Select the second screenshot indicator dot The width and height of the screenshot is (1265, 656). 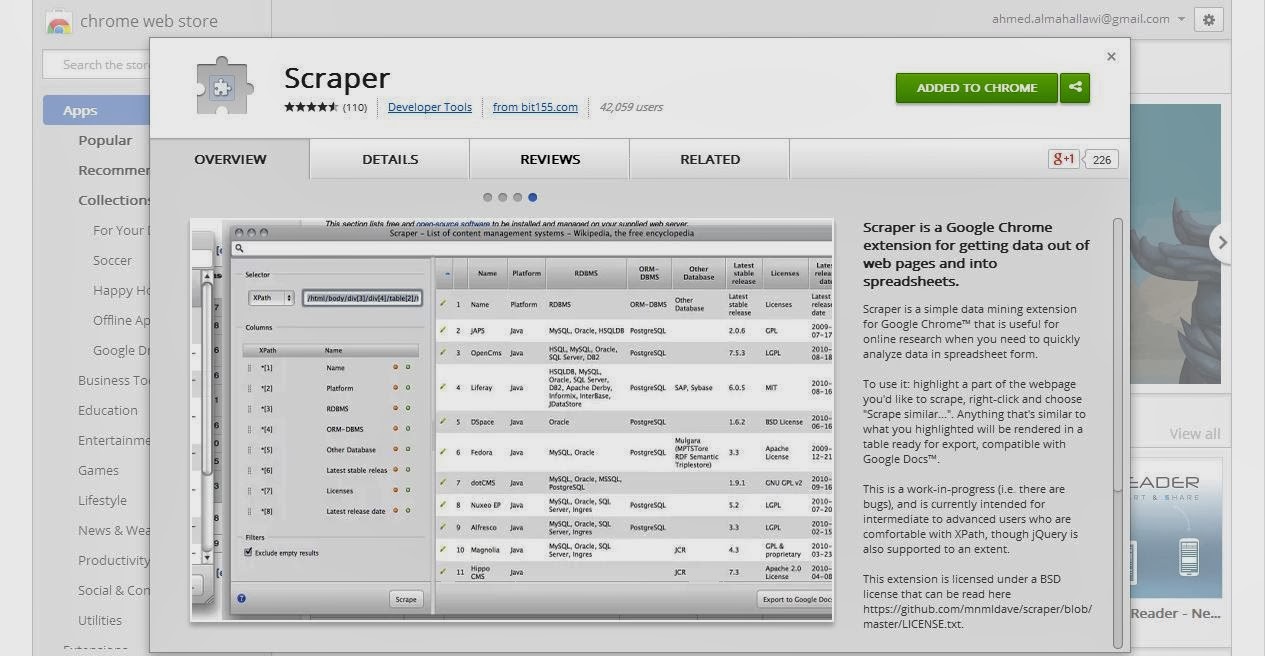click(x=502, y=197)
